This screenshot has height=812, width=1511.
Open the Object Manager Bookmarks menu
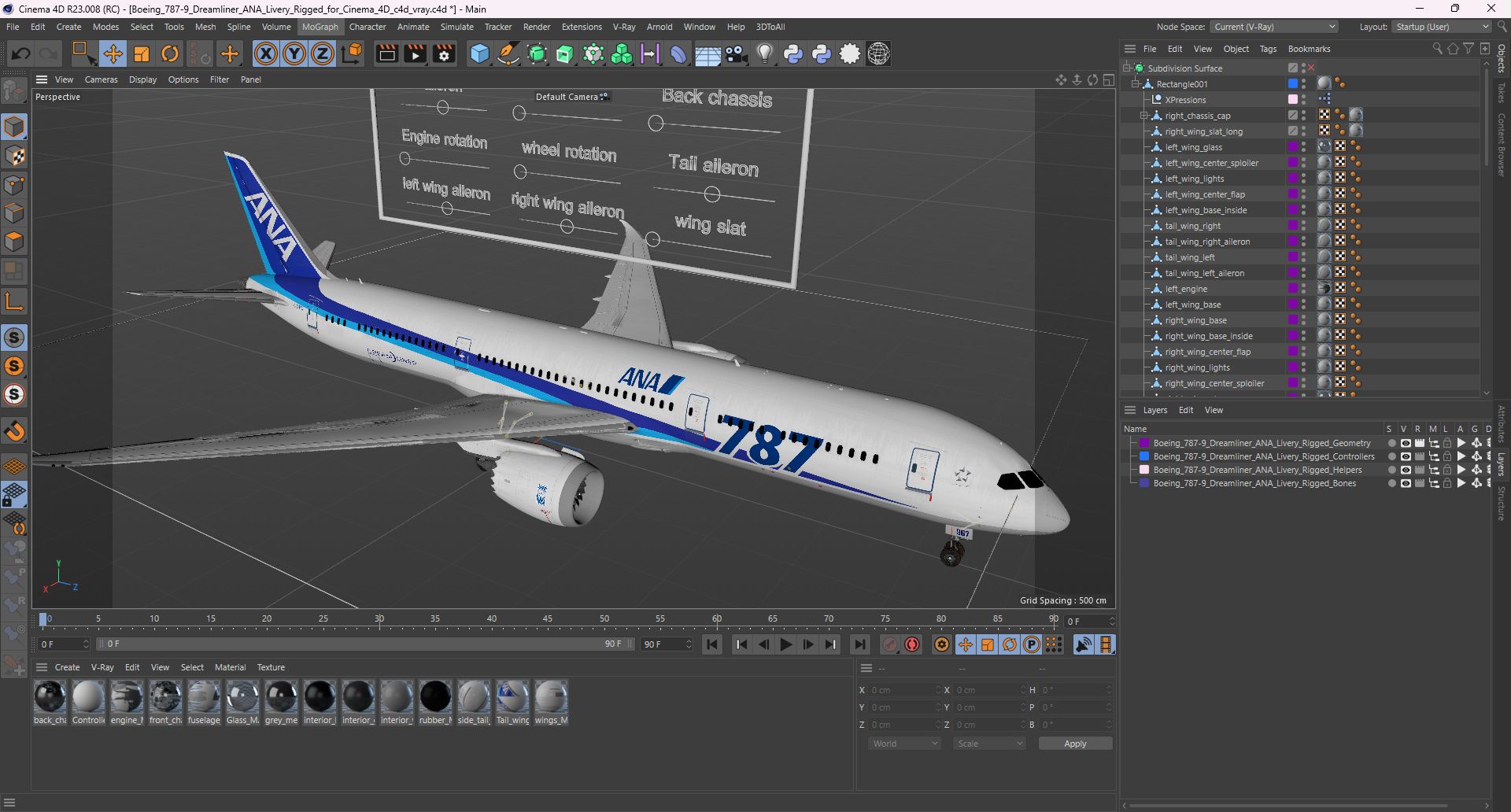tap(1309, 49)
